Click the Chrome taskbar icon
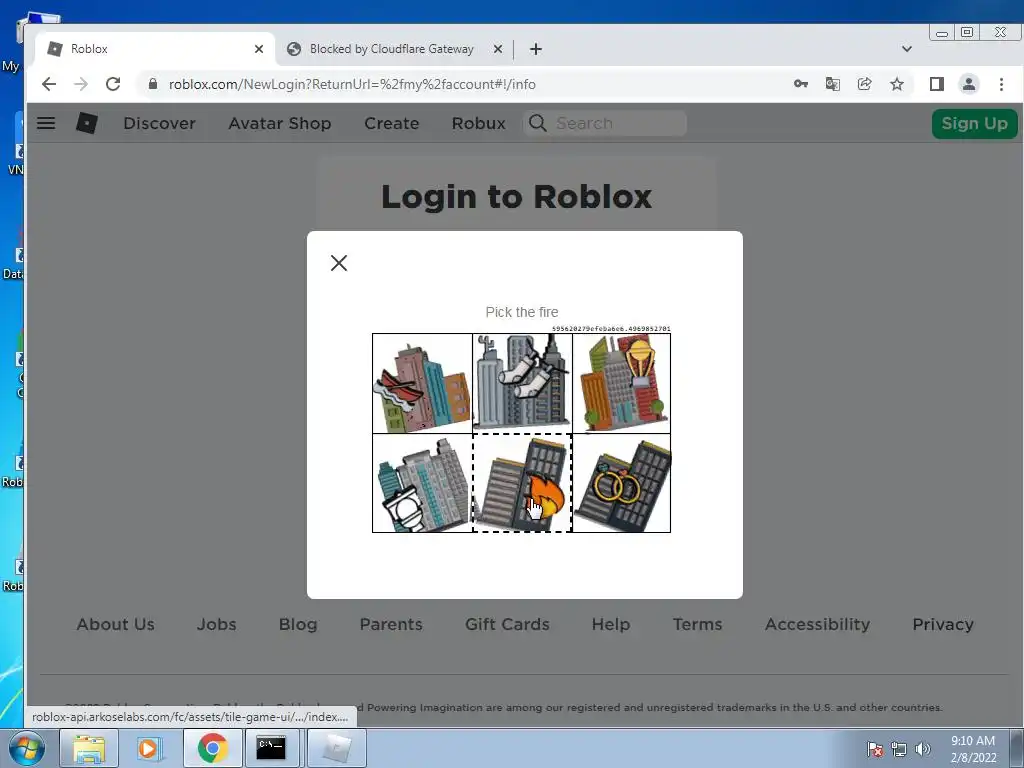Image resolution: width=1024 pixels, height=768 pixels. [x=212, y=748]
